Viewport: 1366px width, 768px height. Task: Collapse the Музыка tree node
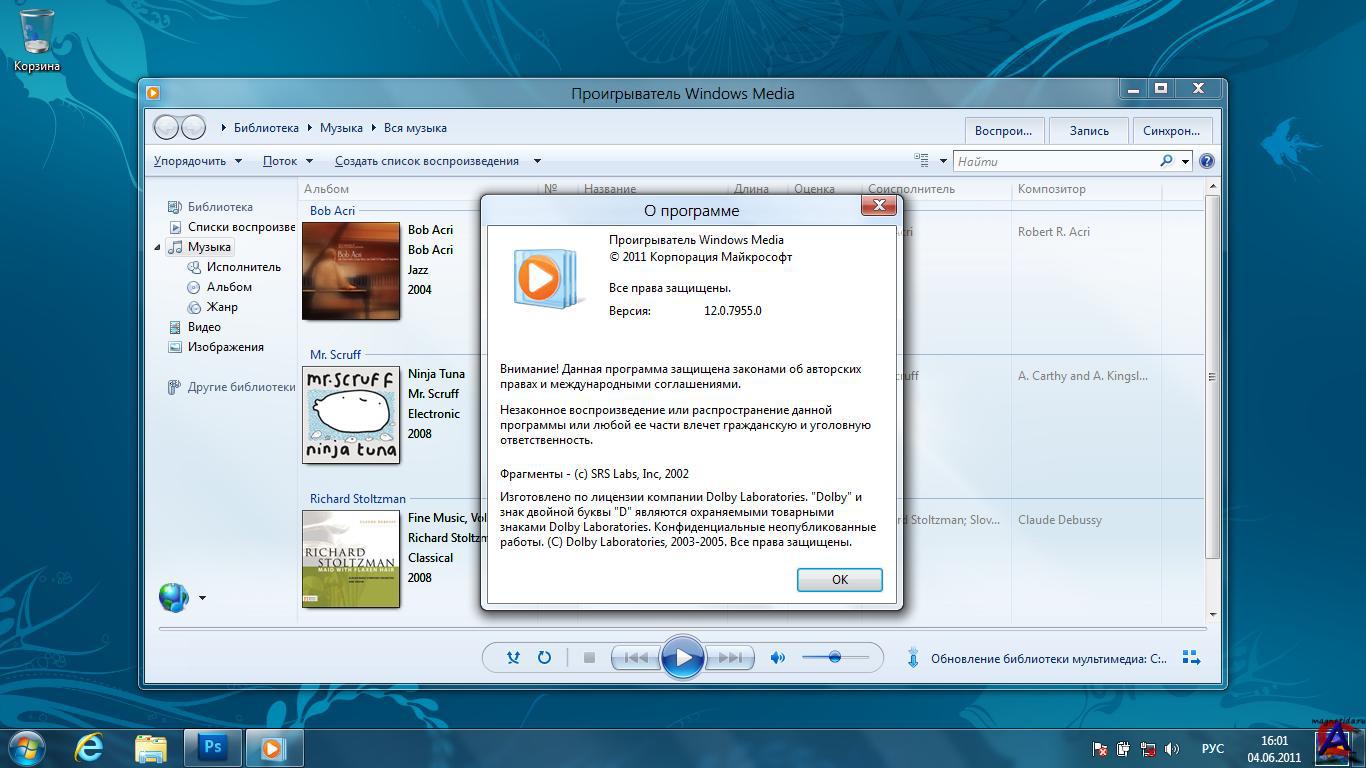pos(157,247)
